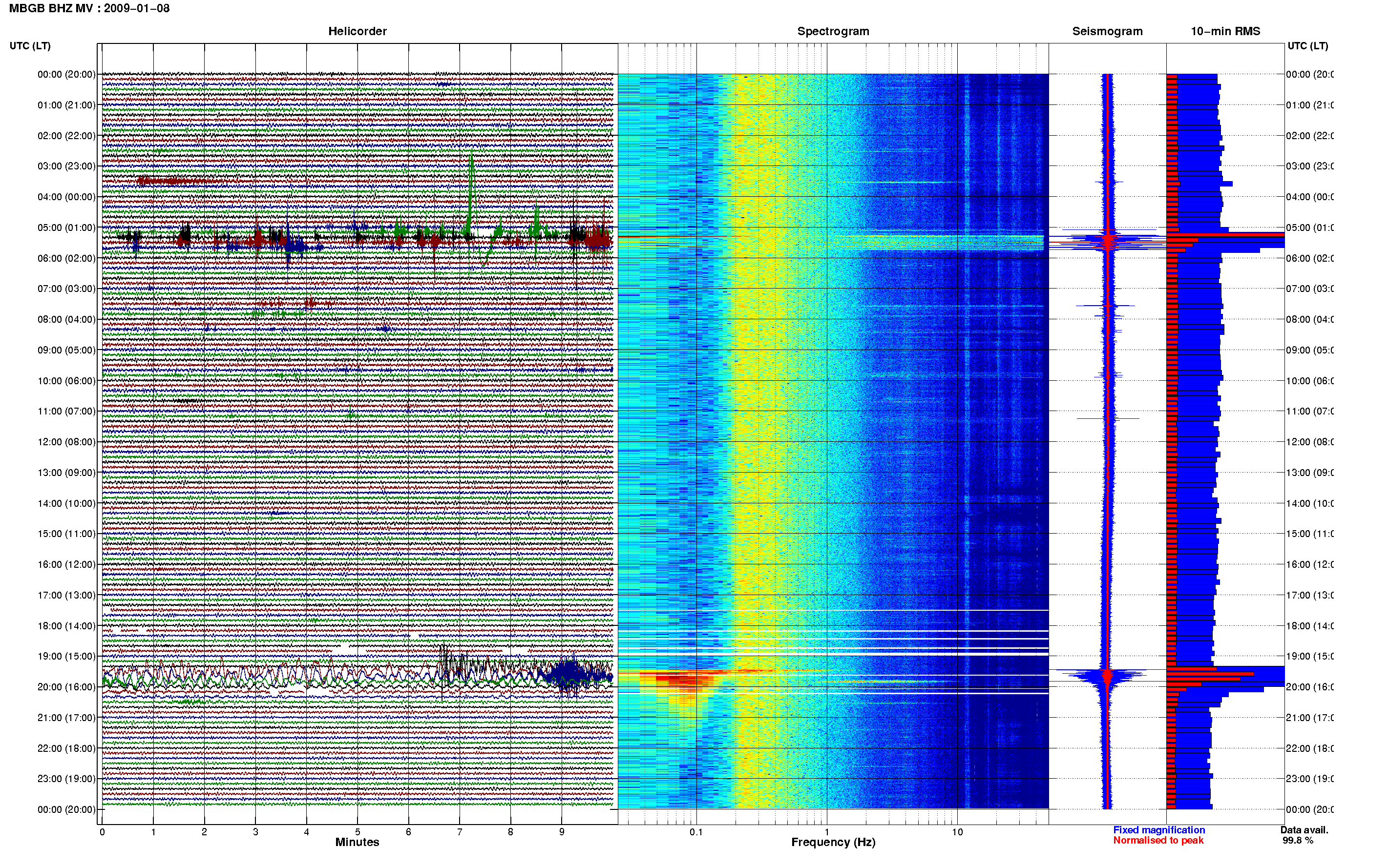
Task: Click left time label "18:00 (14:00)"
Action: (66, 626)
